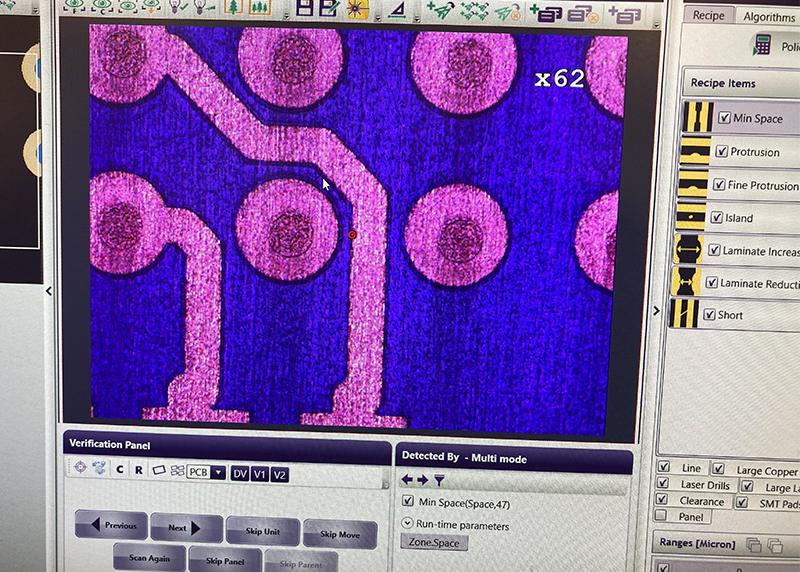
Task: Click the Skip Move button
Action: pyautogui.click(x=340, y=534)
